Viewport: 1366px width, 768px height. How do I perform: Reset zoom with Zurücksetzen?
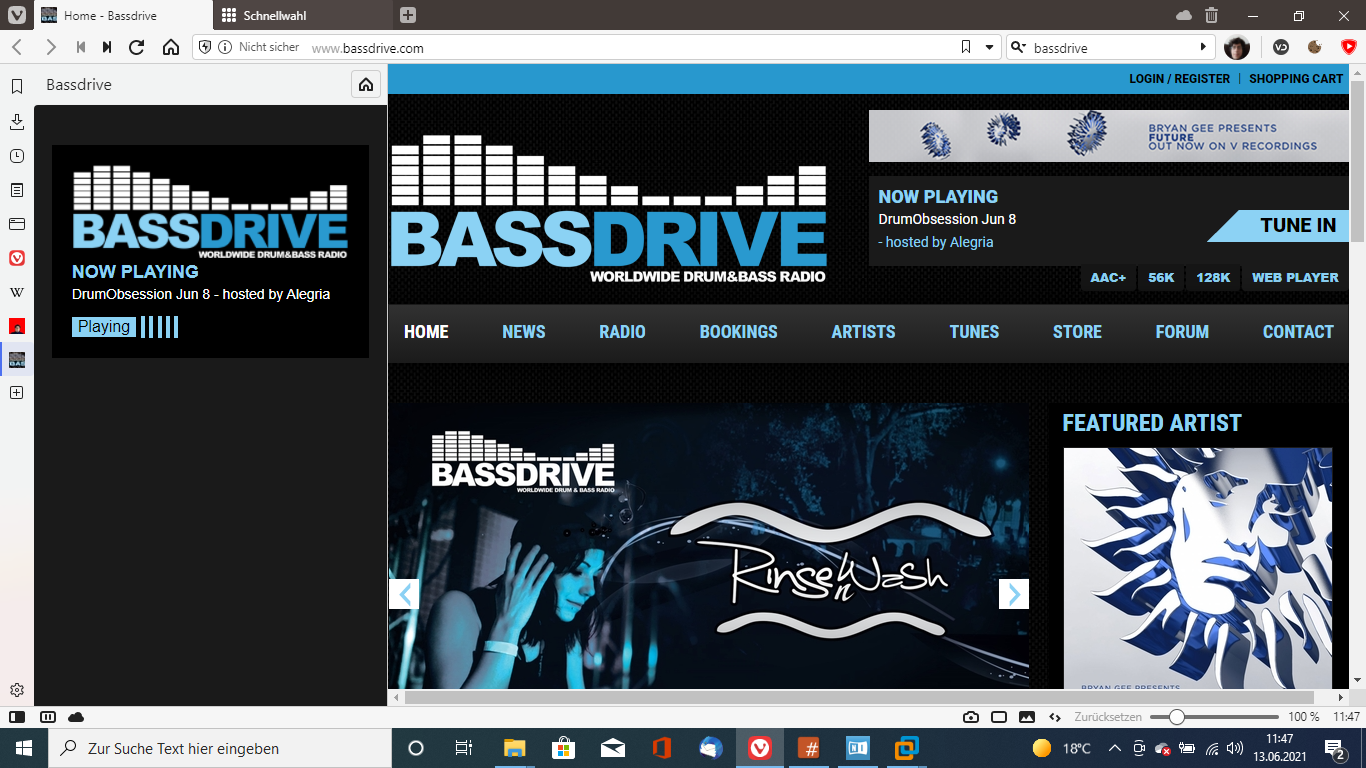(1108, 717)
